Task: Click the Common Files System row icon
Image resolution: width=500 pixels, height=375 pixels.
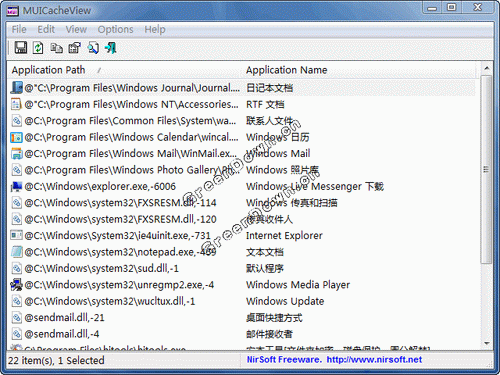Action: point(16,121)
